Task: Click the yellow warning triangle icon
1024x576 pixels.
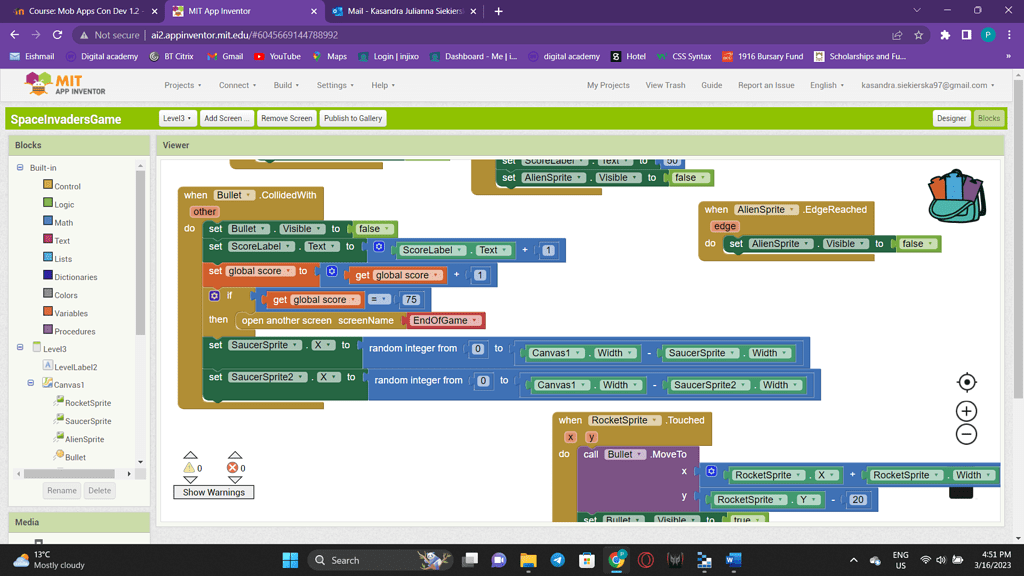Action: [x=189, y=467]
